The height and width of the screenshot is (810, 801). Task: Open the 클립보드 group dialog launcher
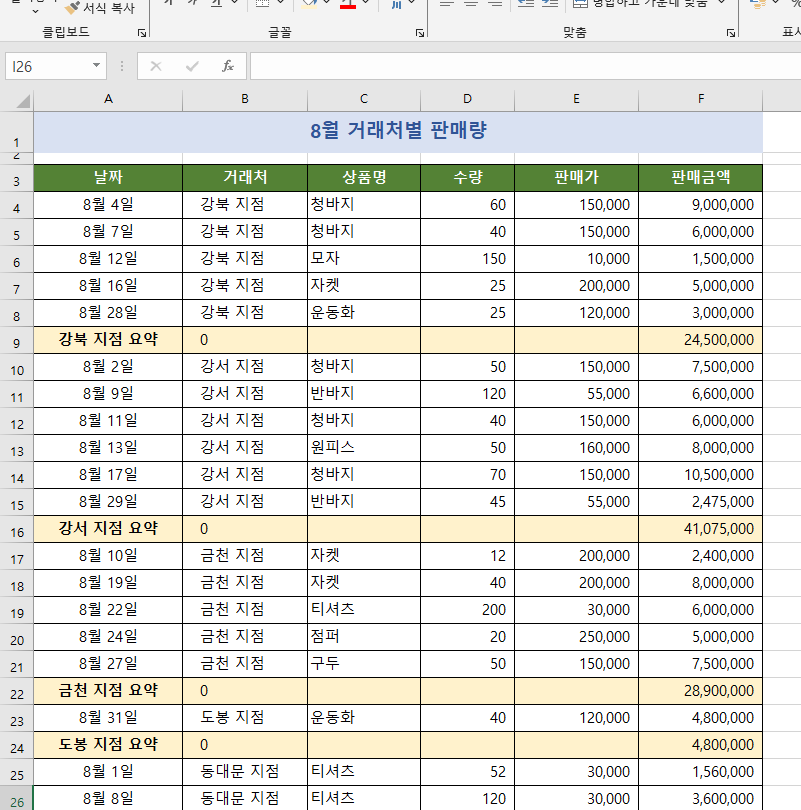coord(142,33)
